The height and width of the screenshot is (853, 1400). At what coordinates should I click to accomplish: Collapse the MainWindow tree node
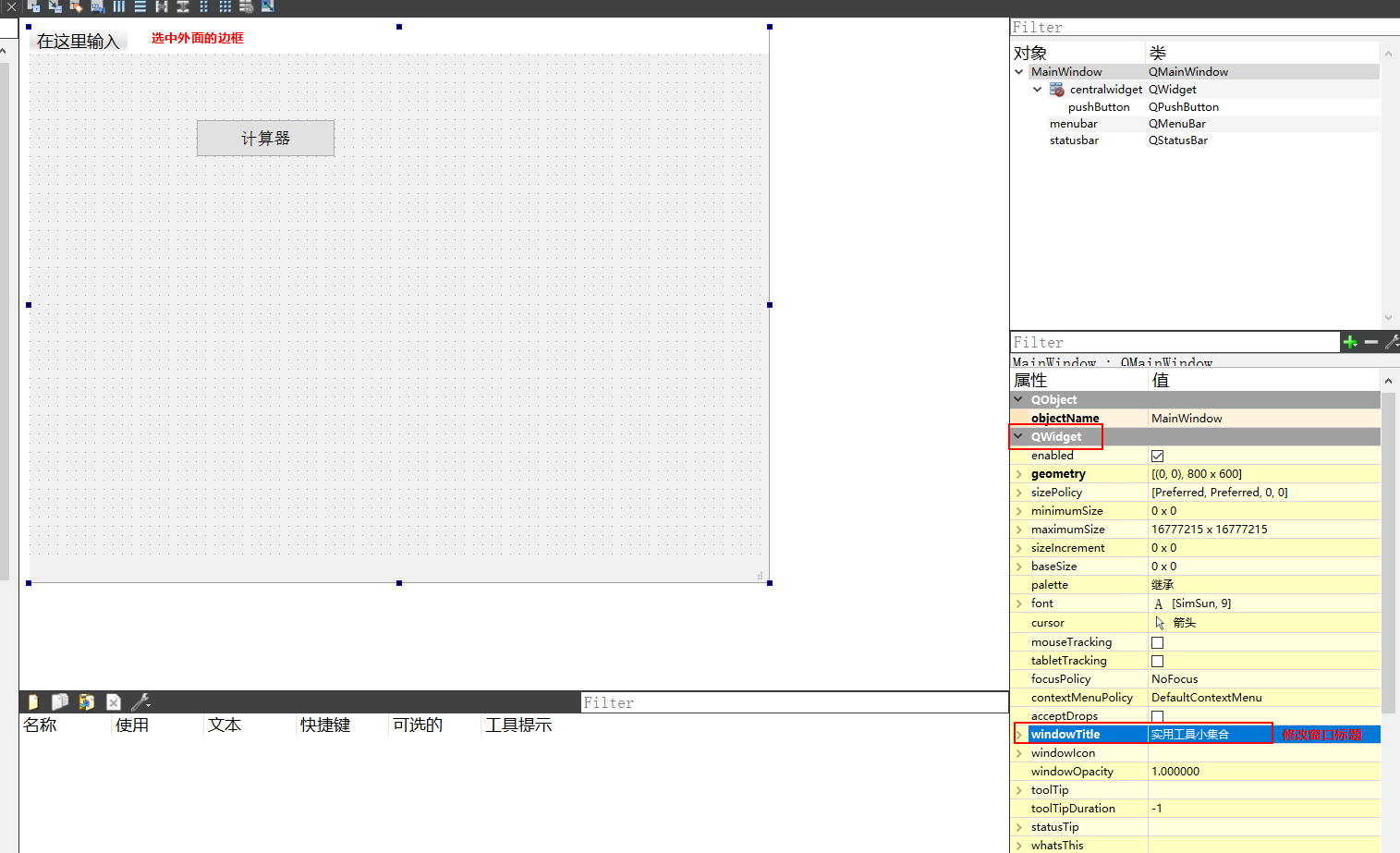[1019, 71]
